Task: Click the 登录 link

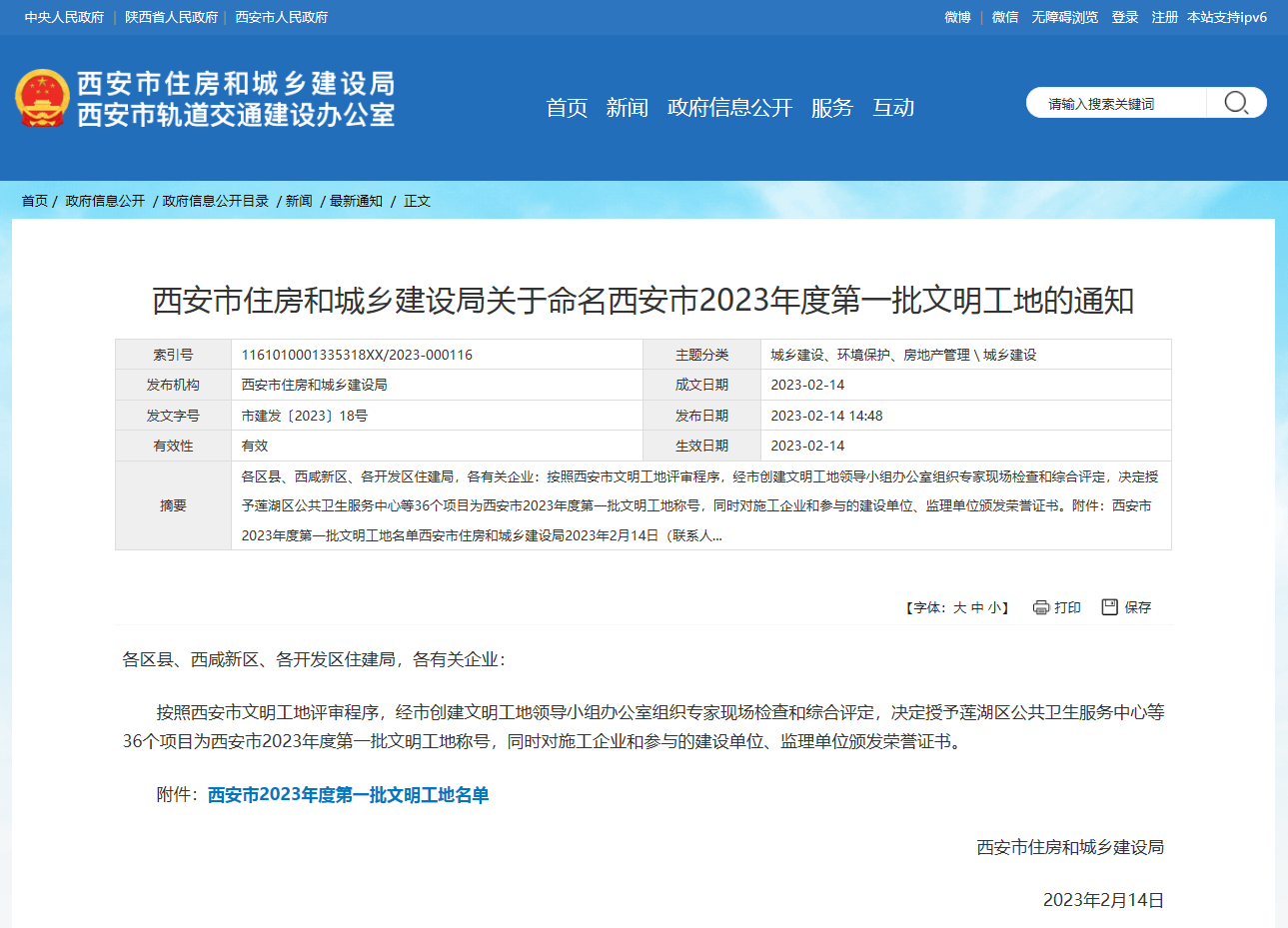Action: [x=1125, y=17]
